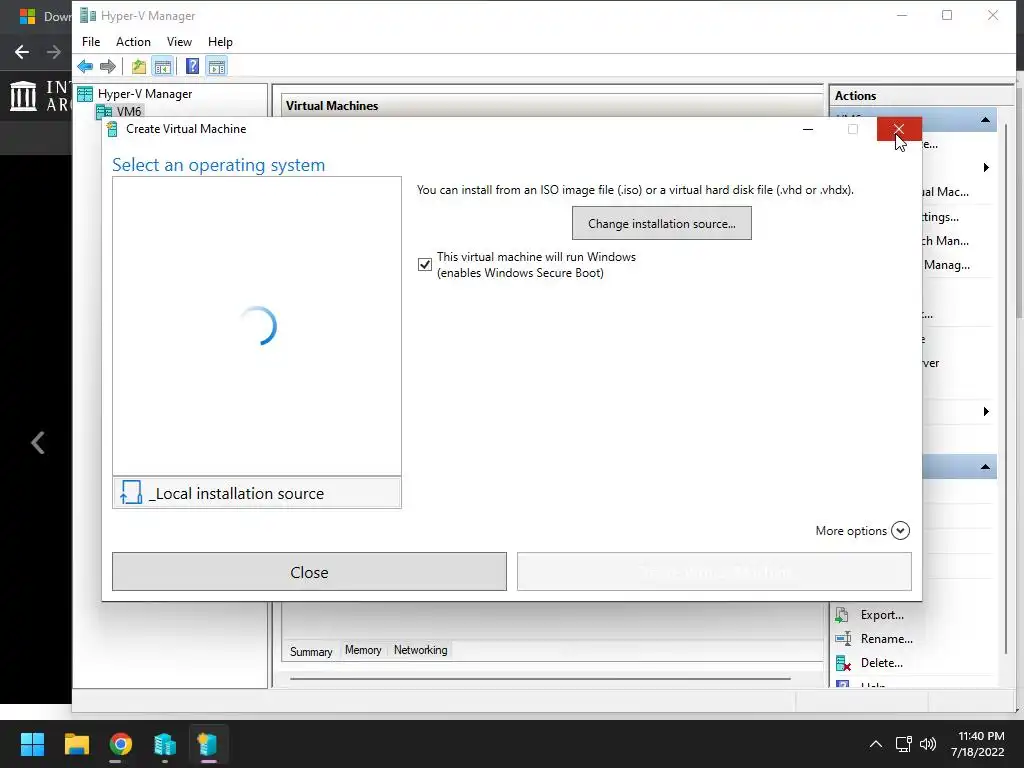
Task: Expand the upper submenu arrow in Actions pane
Action: pyautogui.click(x=986, y=168)
